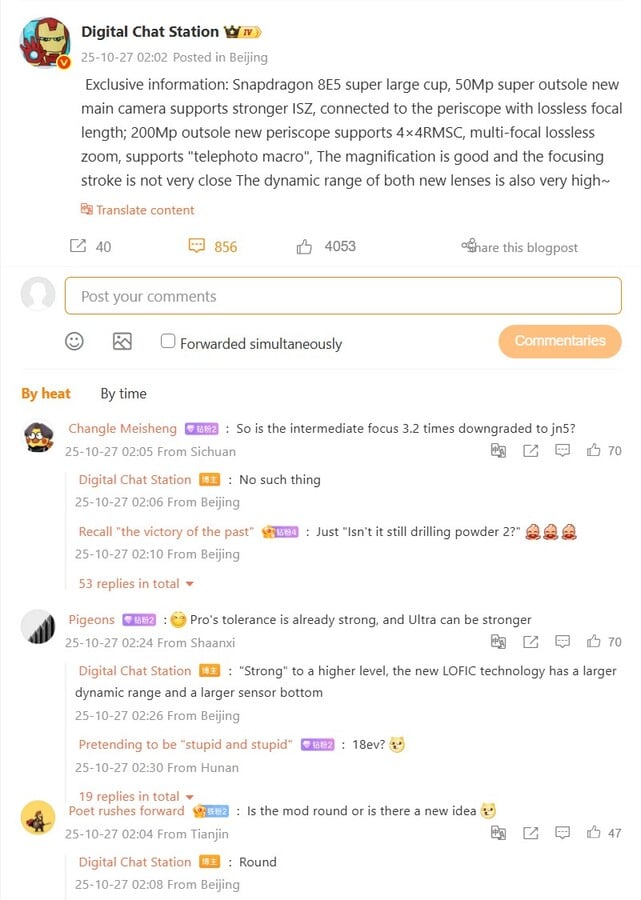Attach an image via the picture icon

[122, 341]
